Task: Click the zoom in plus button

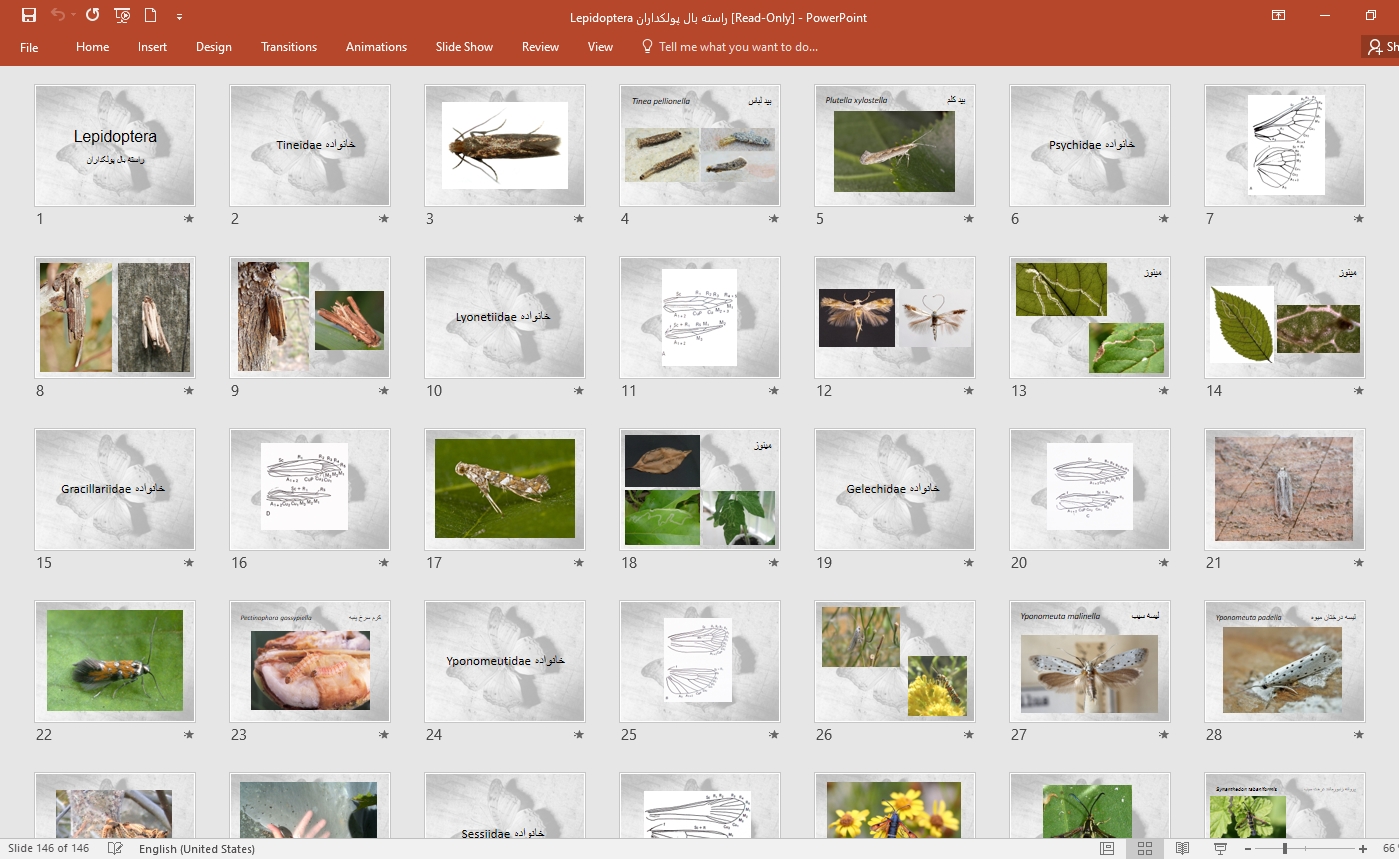Action: [1362, 848]
